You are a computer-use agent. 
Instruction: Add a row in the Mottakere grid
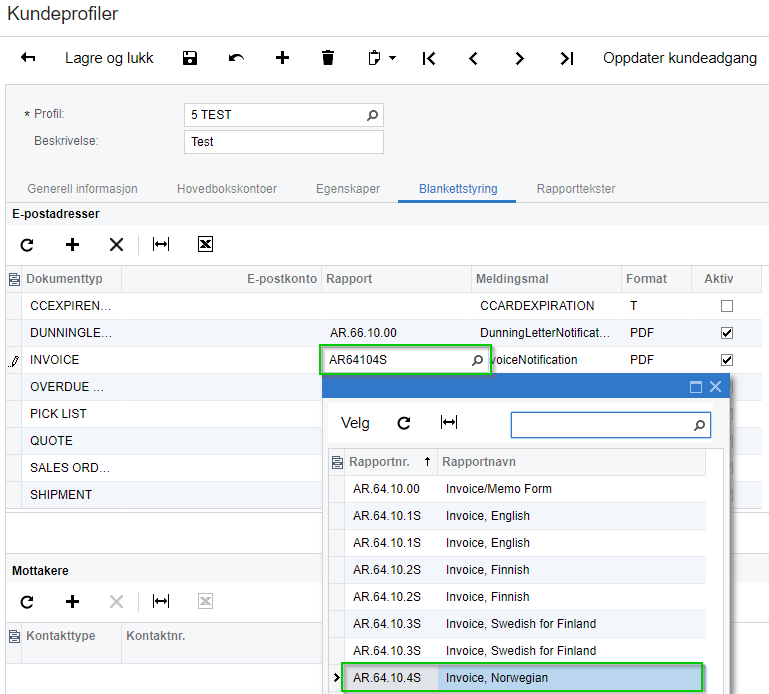coord(73,601)
